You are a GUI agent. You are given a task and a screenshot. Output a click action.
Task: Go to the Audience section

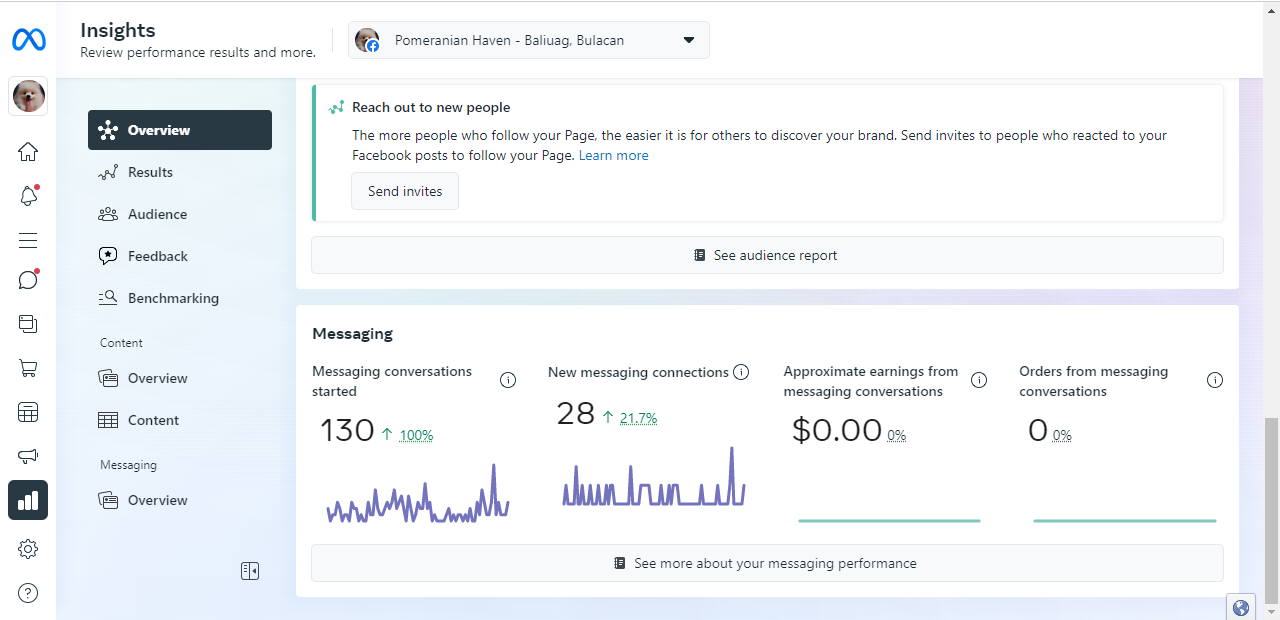tap(157, 214)
